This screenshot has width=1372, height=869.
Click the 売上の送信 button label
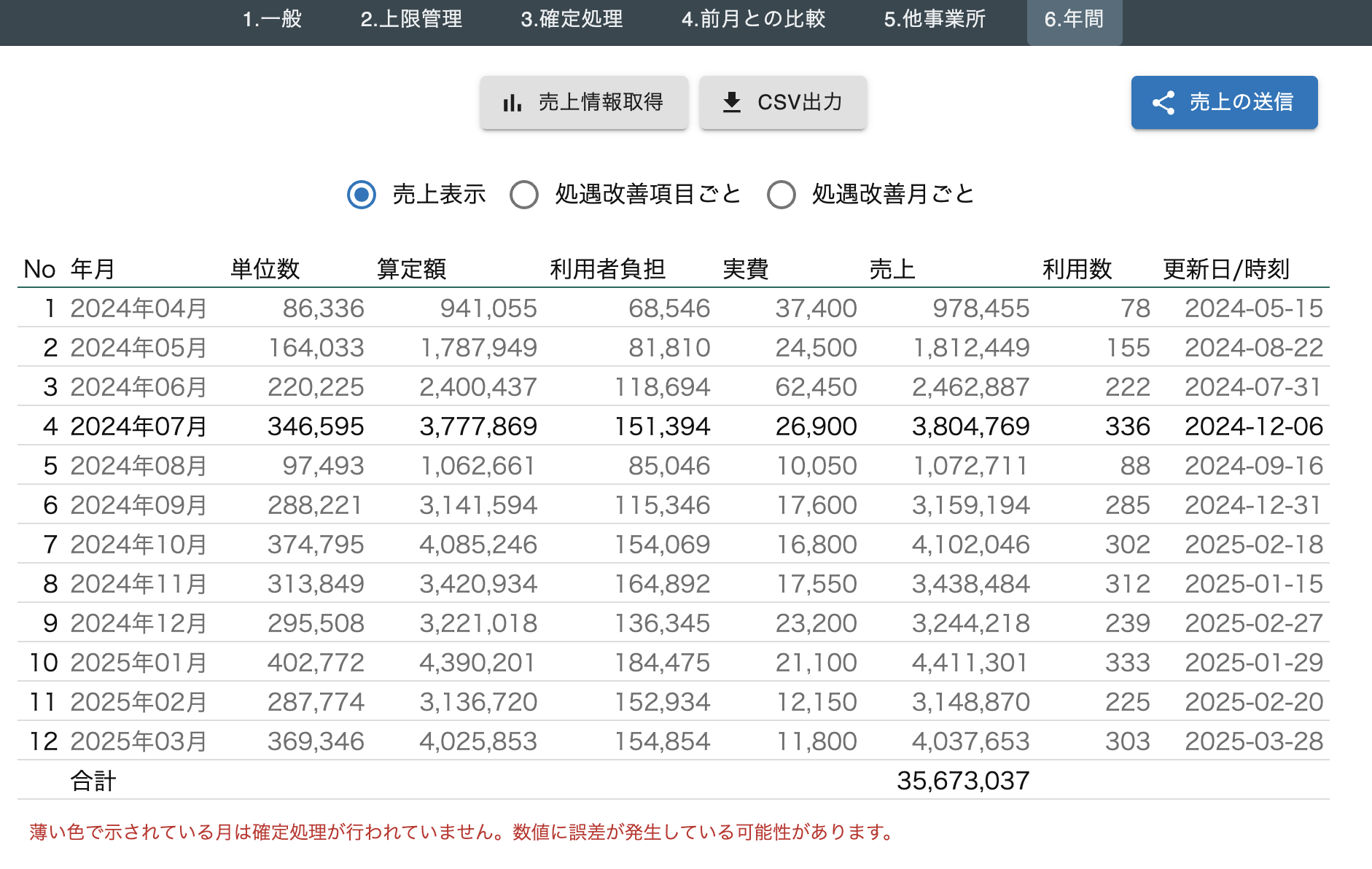click(x=1242, y=103)
